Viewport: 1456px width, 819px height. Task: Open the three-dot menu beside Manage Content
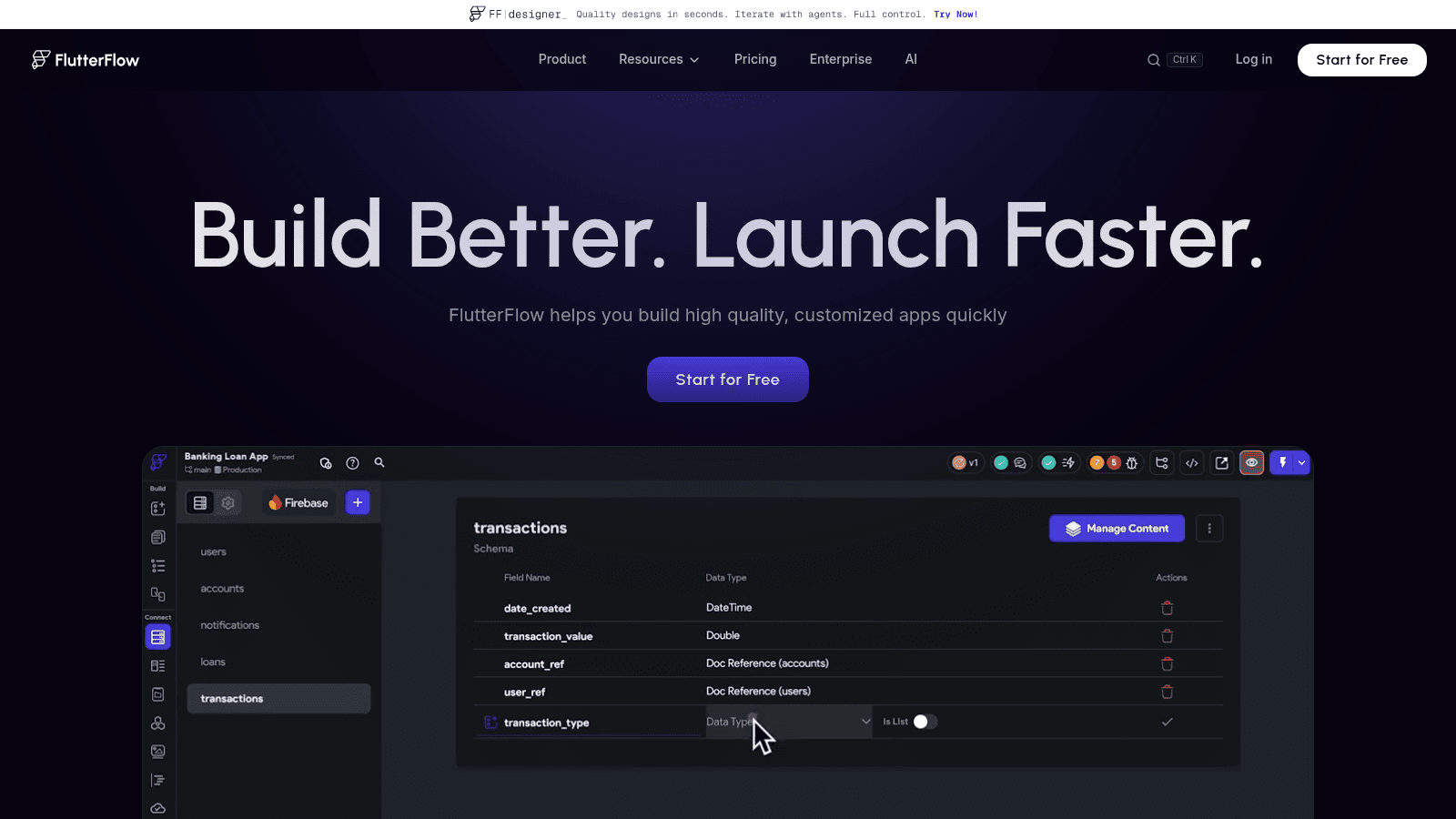coord(1209,529)
